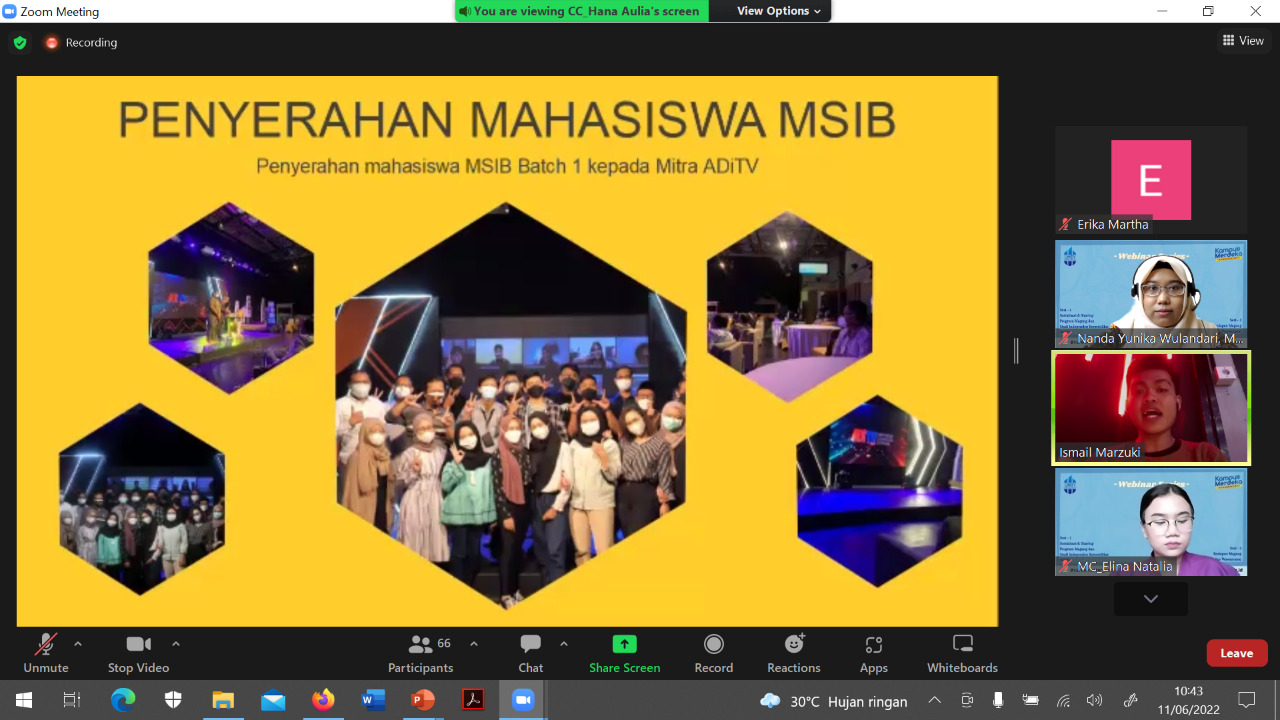This screenshot has height=720, width=1280.
Task: Start recording with Record button
Action: click(713, 654)
